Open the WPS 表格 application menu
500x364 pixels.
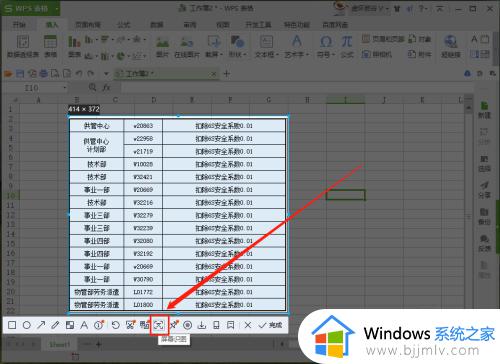click(x=30, y=8)
